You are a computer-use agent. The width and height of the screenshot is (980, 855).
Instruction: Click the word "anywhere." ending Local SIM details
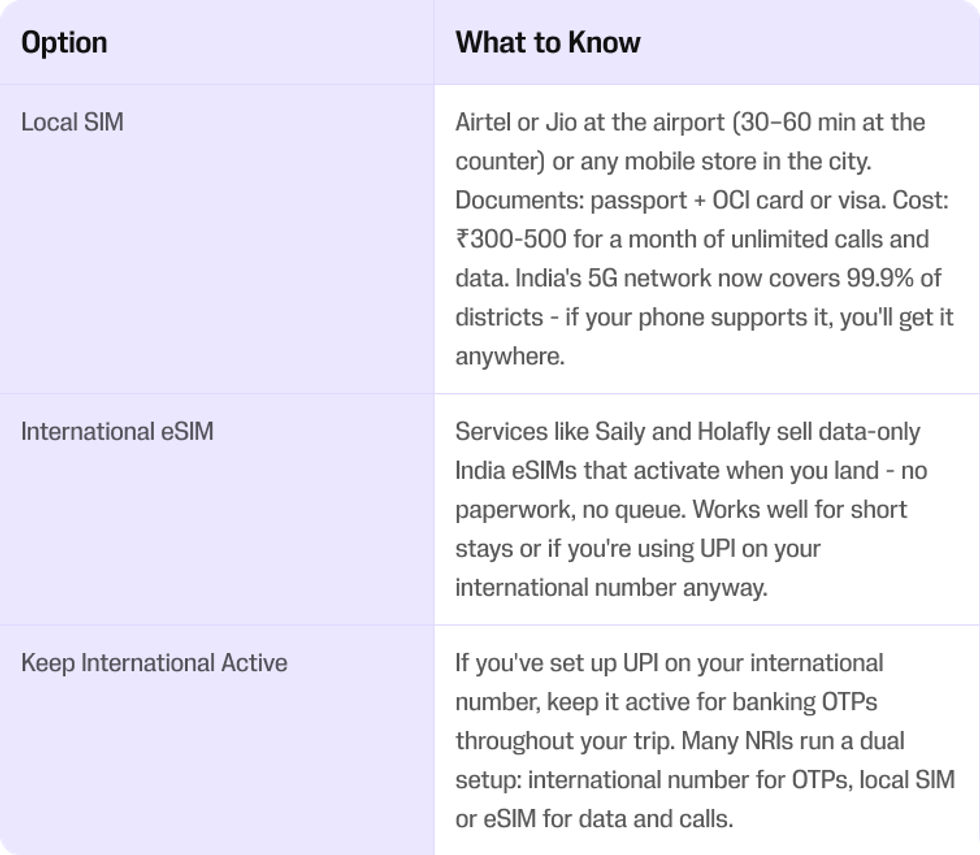[x=510, y=357]
